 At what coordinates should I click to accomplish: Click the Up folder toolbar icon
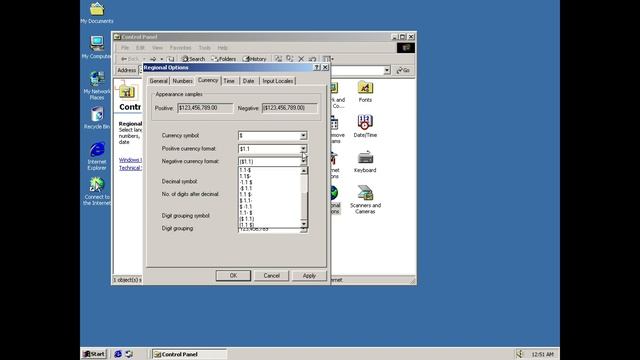[171, 59]
